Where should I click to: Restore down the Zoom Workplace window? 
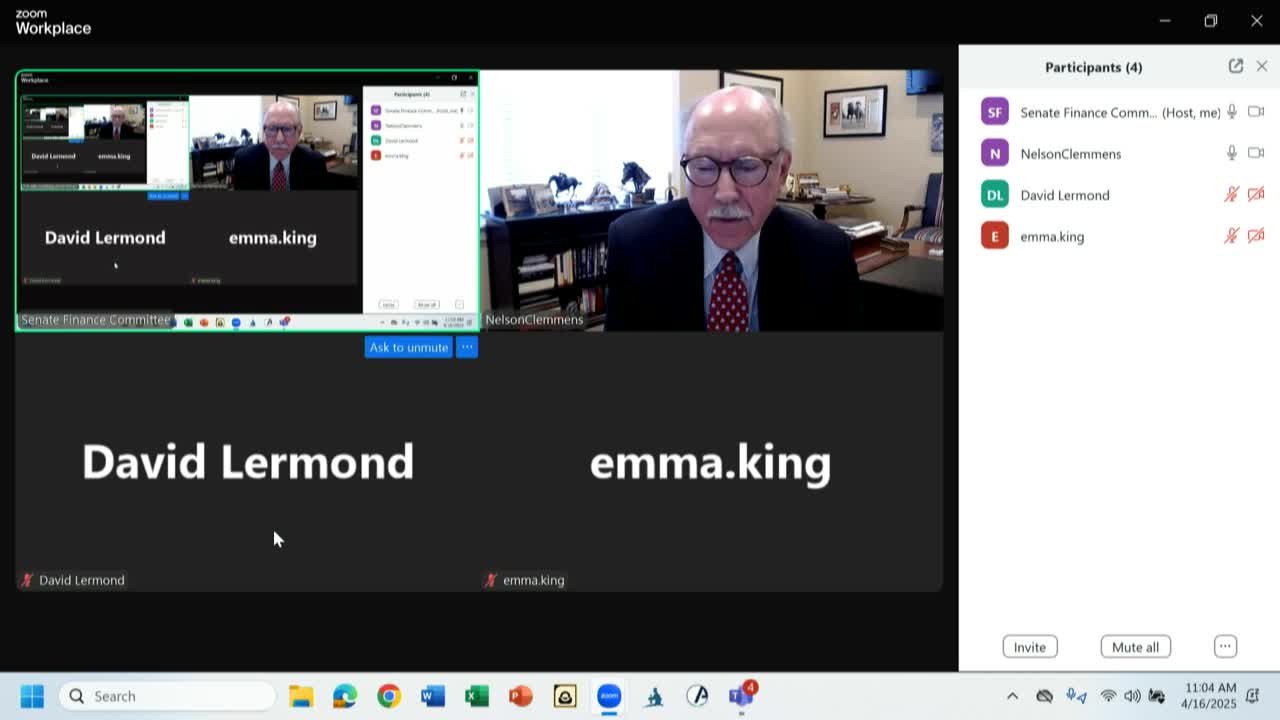click(1211, 20)
